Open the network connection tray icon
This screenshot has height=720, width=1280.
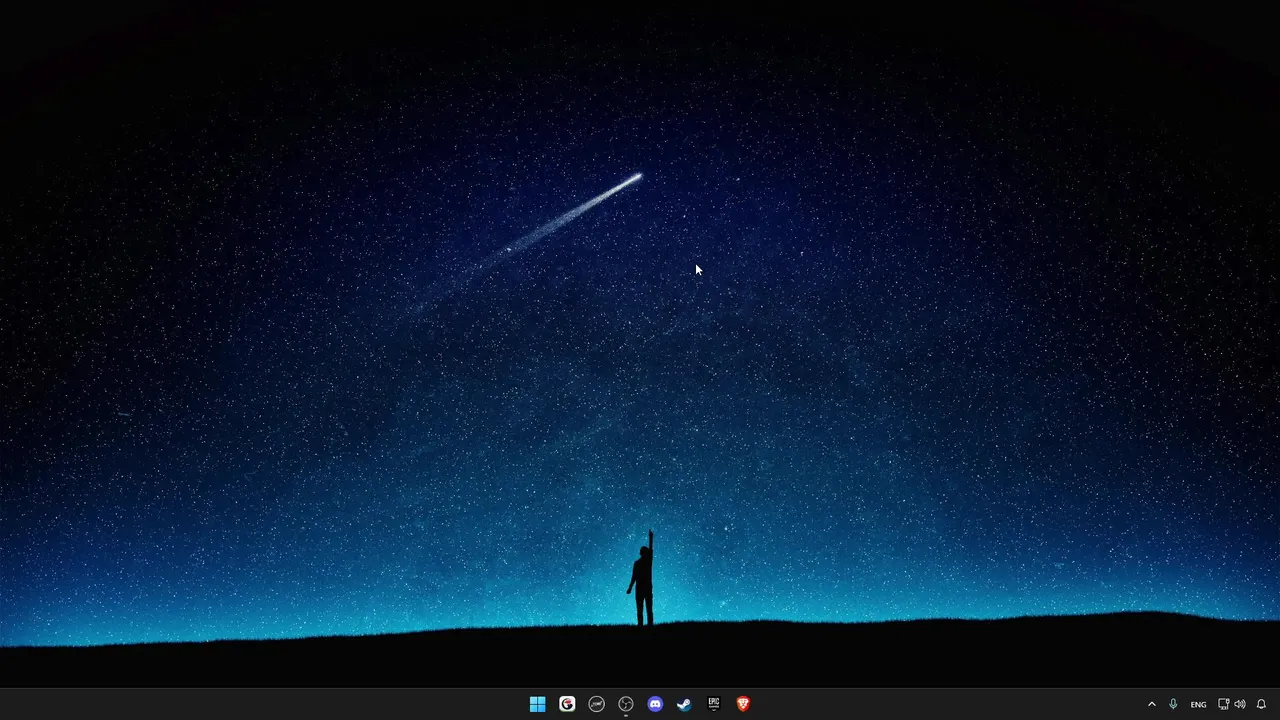click(x=1224, y=704)
